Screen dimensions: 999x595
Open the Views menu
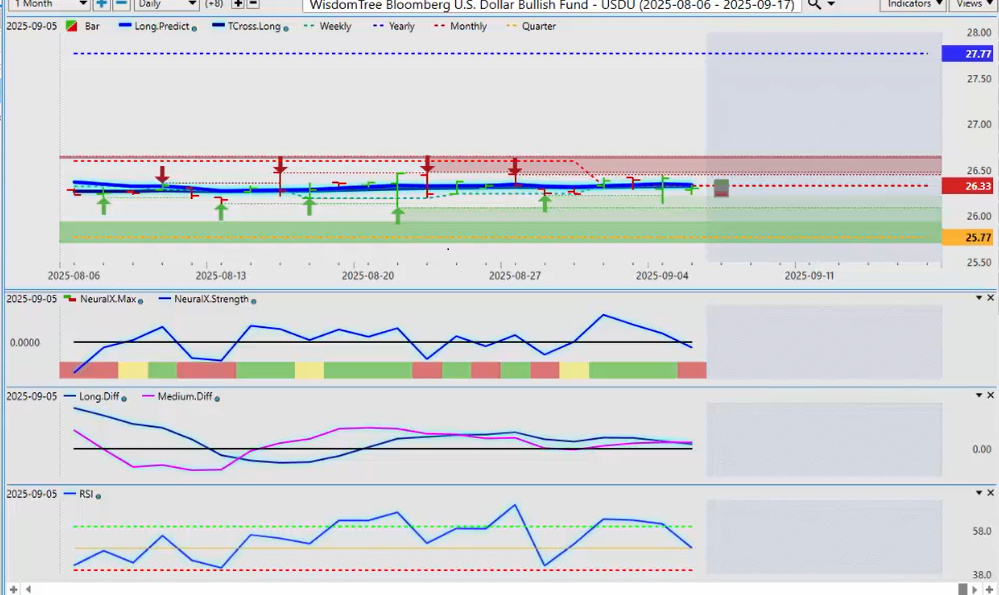[972, 4]
